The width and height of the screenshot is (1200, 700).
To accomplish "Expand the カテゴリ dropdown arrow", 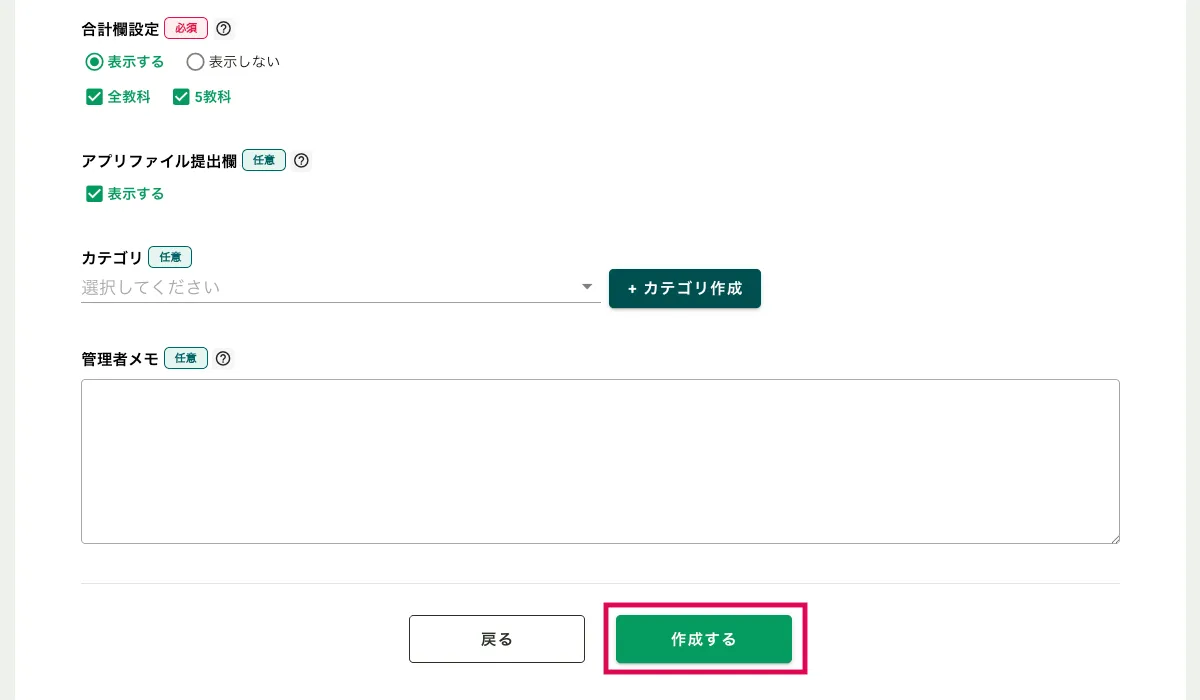I will coord(587,288).
